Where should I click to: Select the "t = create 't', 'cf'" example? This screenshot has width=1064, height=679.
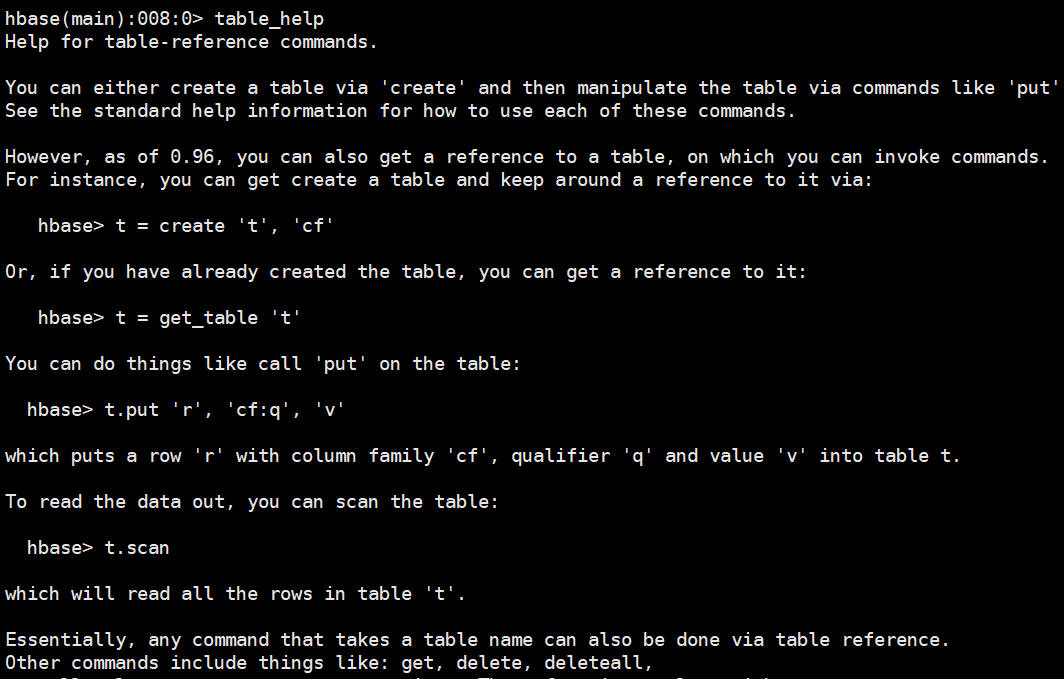click(x=224, y=226)
